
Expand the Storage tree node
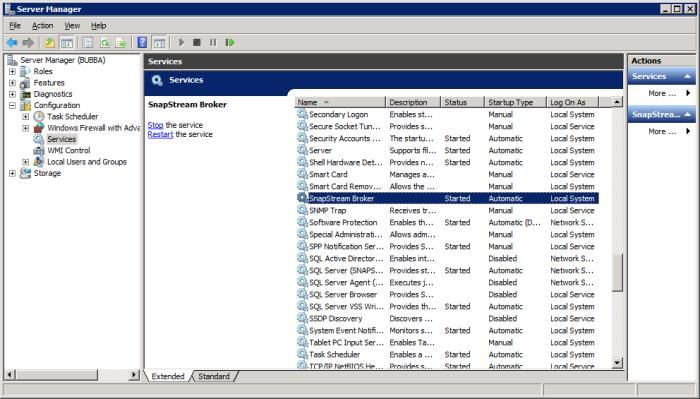pyautogui.click(x=12, y=173)
